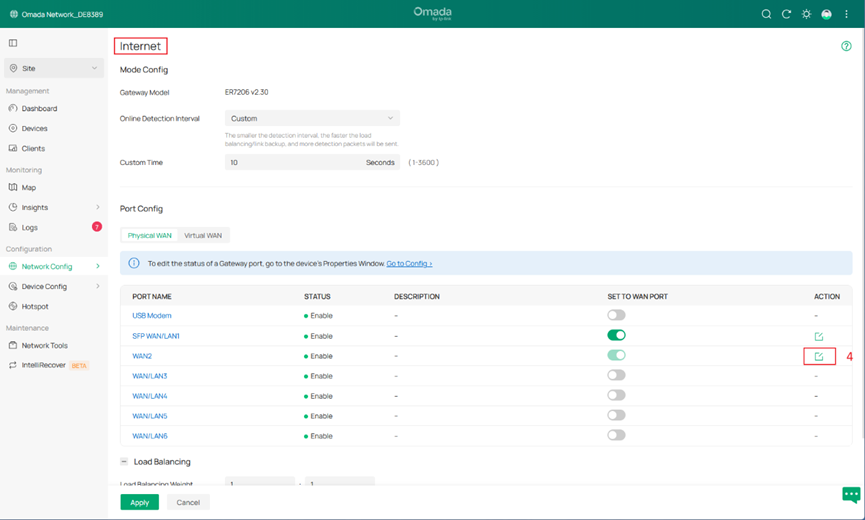865x520 pixels.
Task: Switch to the Virtual WAN tab
Action: click(x=203, y=235)
